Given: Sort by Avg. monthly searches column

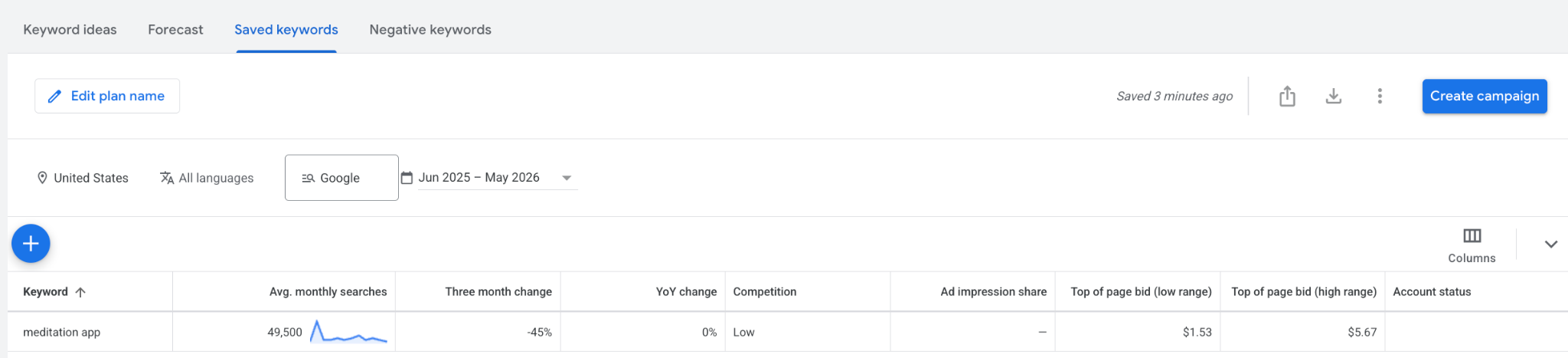Looking at the screenshot, I should pos(328,292).
